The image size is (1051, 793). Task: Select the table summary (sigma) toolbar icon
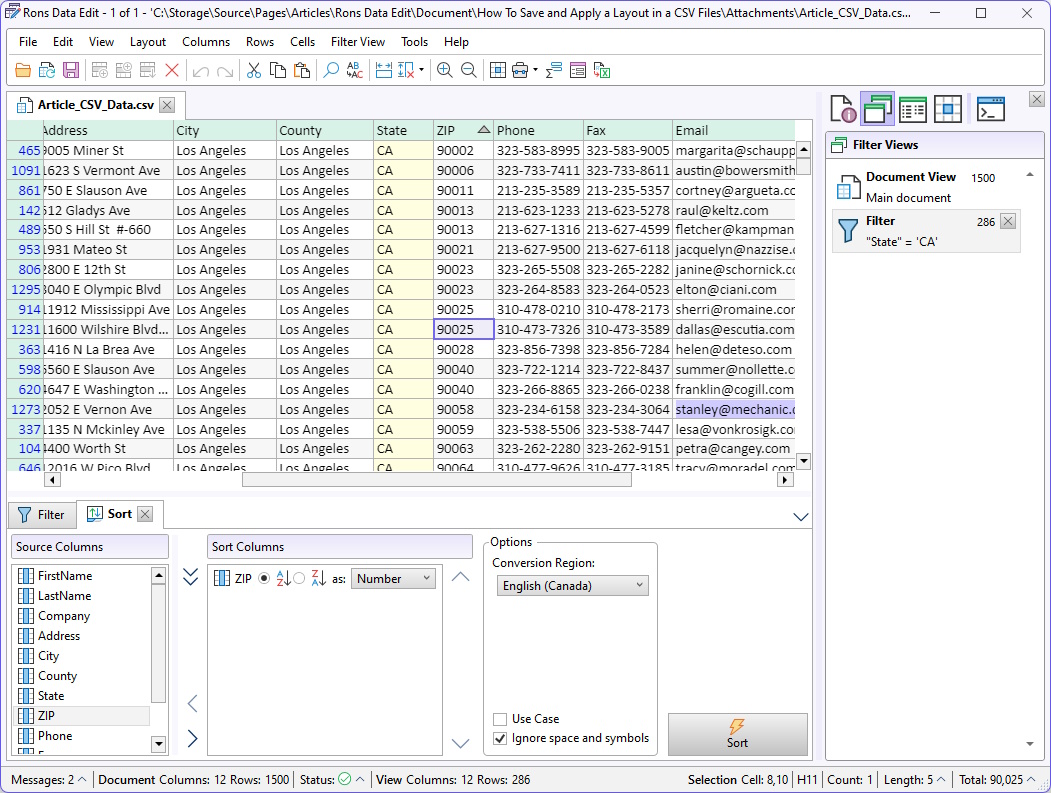point(553,70)
